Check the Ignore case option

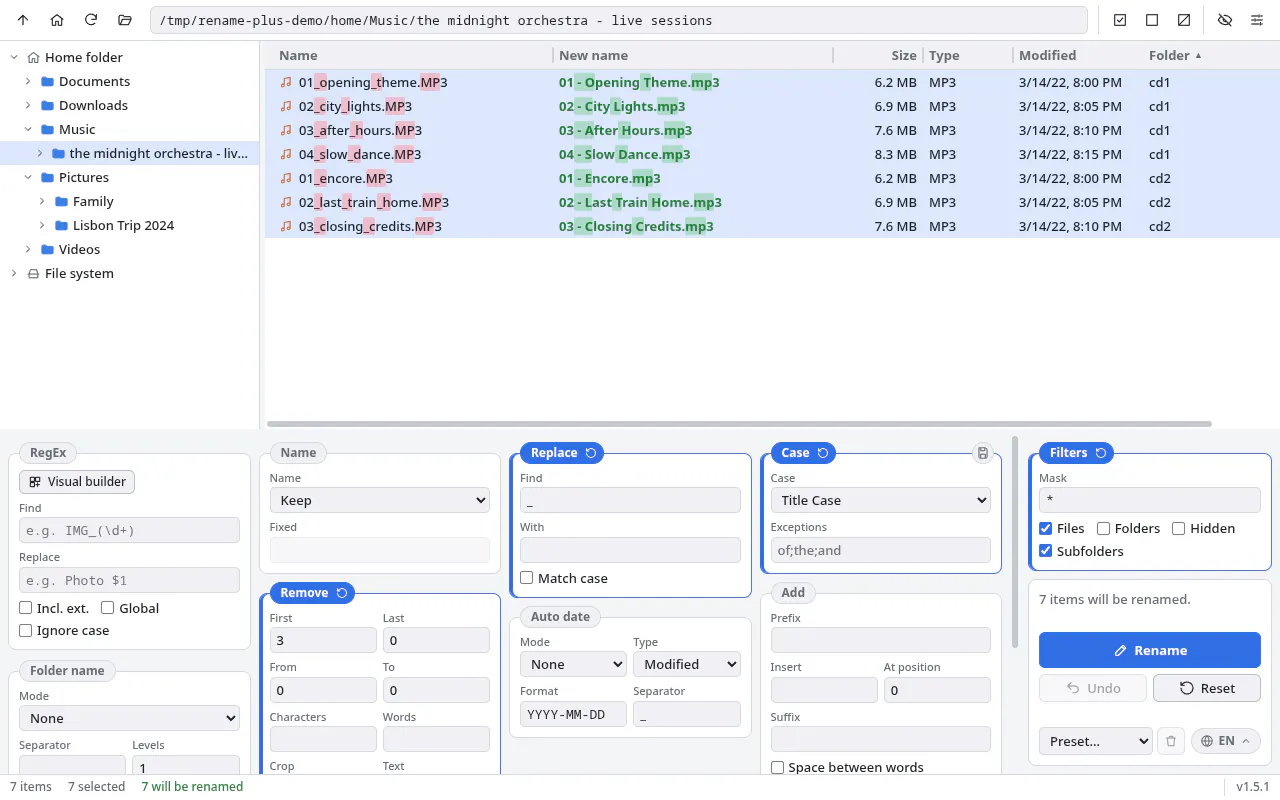(x=26, y=630)
